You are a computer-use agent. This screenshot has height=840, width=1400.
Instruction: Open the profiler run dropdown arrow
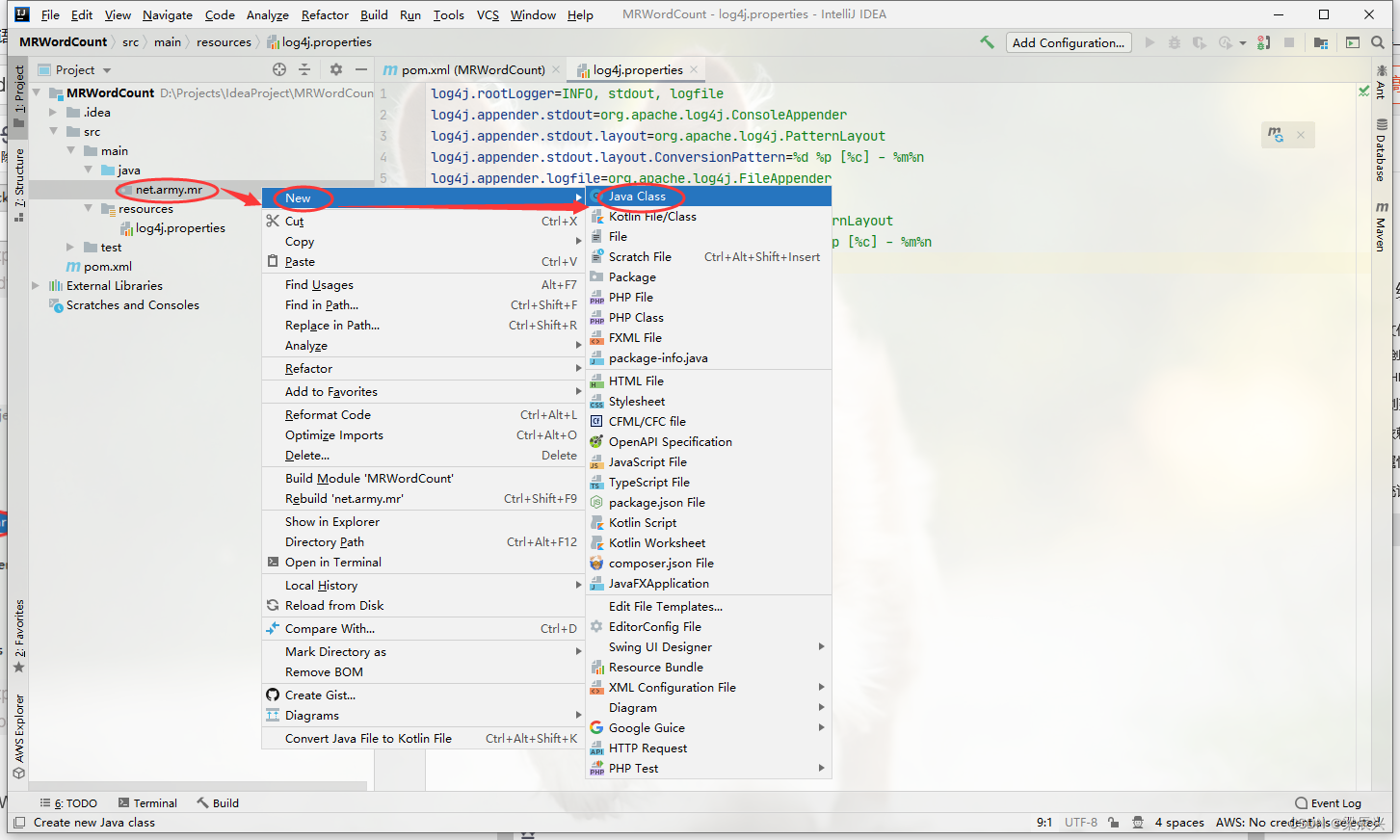[1243, 42]
